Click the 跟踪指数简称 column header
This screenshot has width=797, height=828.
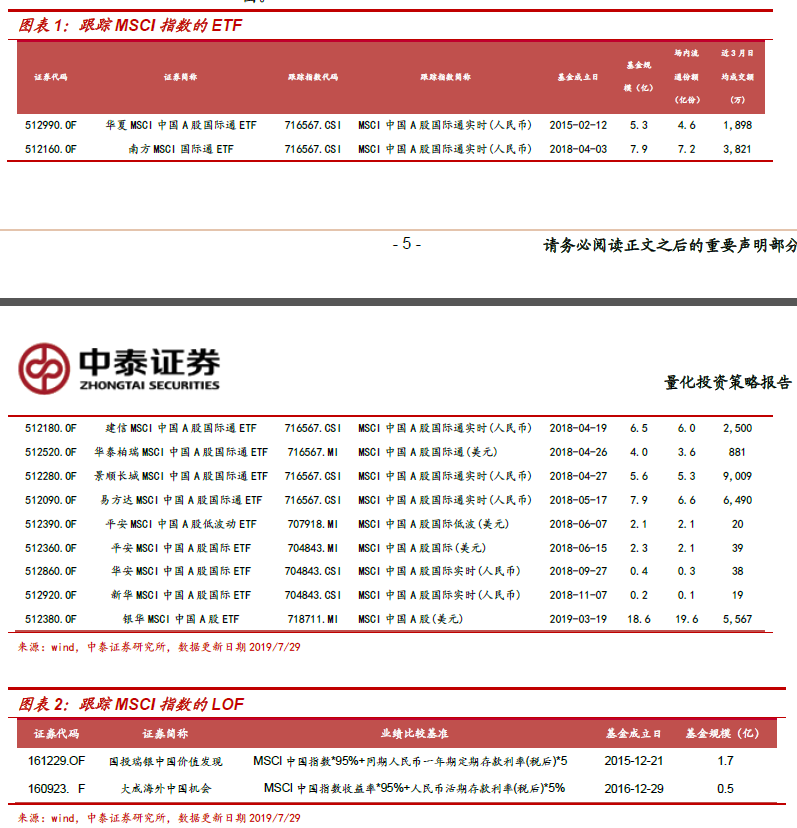445,77
